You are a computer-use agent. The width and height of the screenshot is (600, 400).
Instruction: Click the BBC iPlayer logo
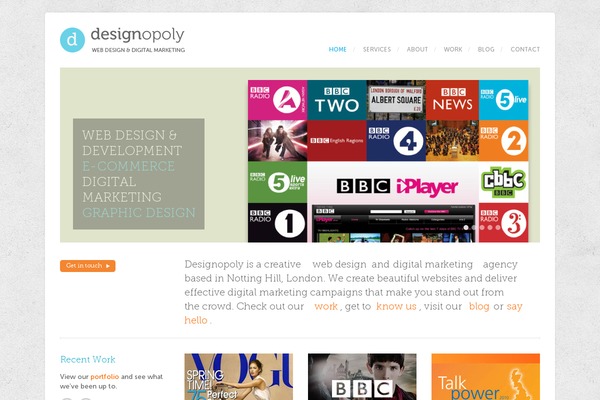[x=397, y=186]
